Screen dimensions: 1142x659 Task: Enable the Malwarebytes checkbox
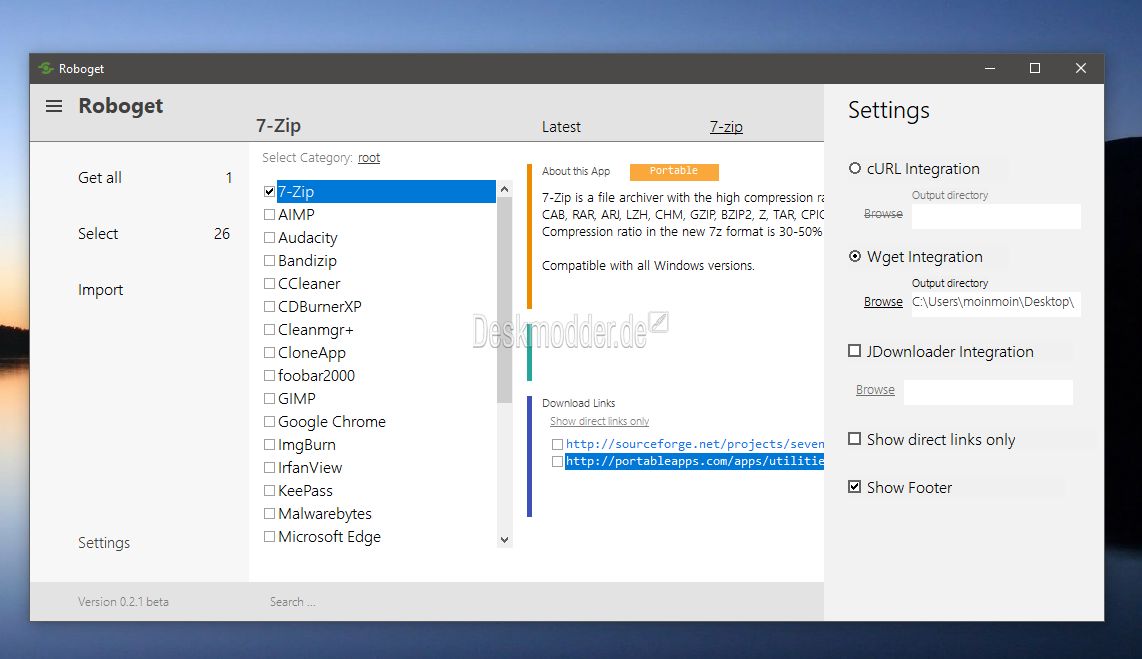coord(269,513)
